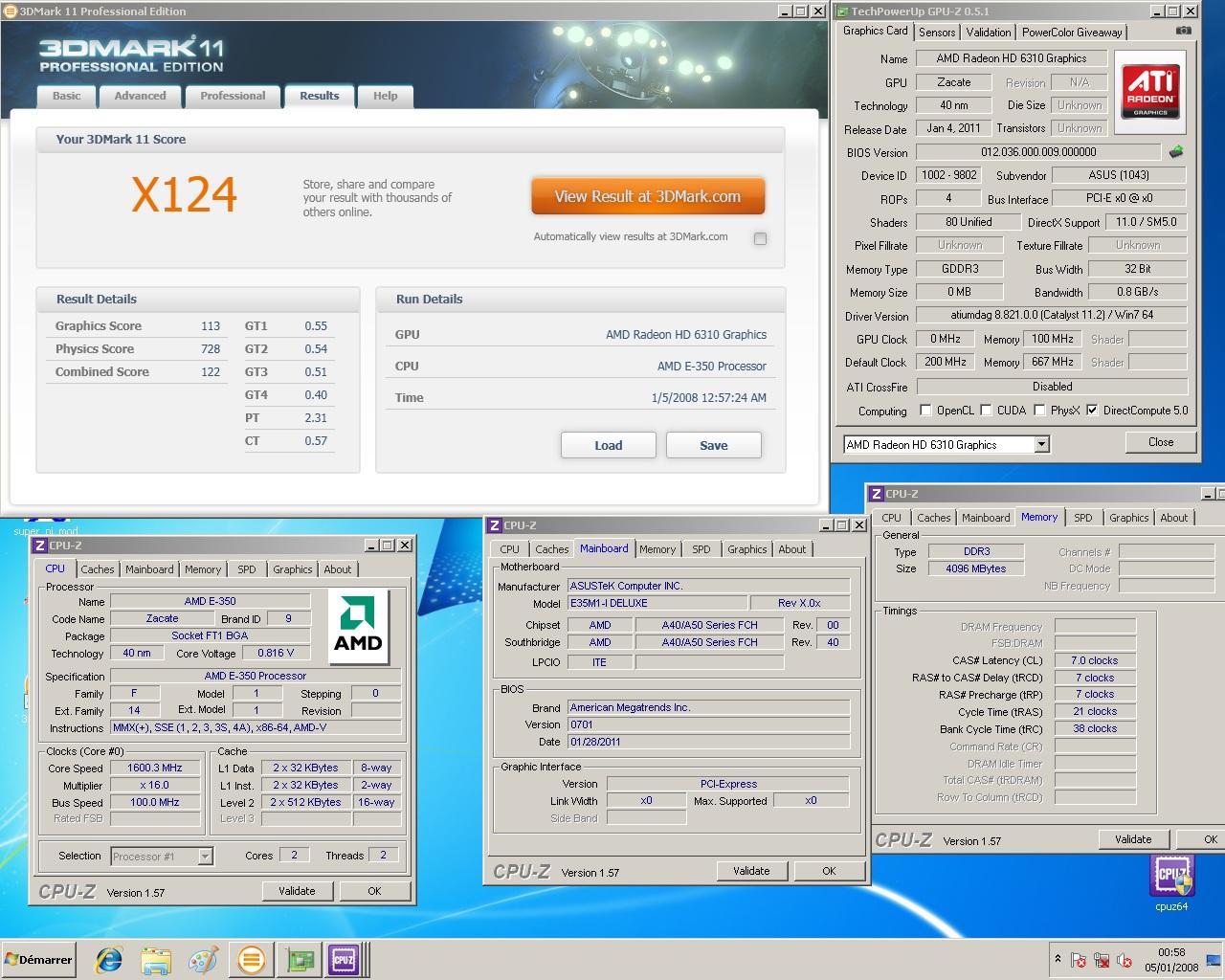
Task: Click CPU-Z title bar icon of Mainboard window
Action: (495, 525)
